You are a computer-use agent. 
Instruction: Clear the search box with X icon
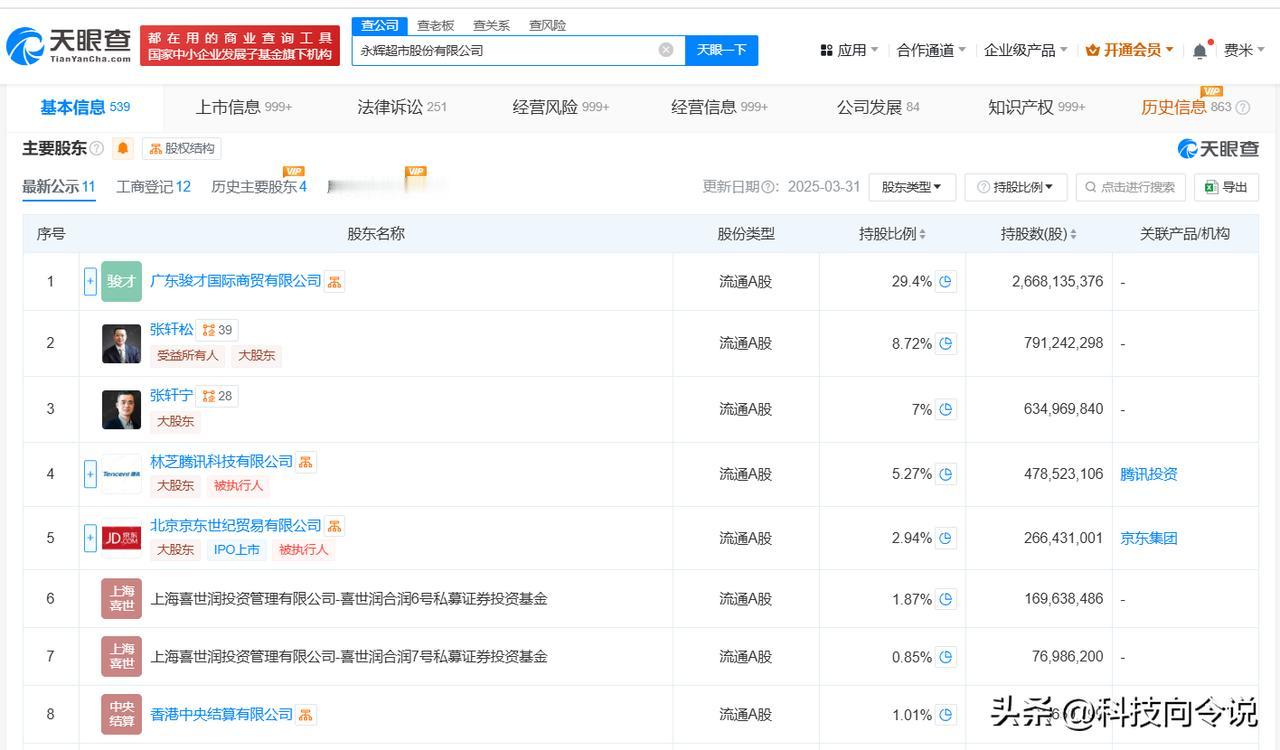(x=666, y=50)
